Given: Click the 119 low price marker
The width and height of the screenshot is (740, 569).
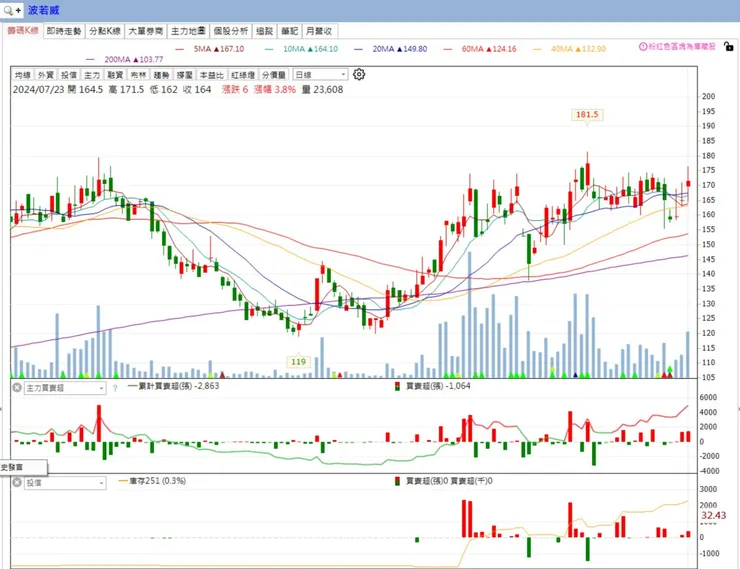Looking at the screenshot, I should pos(297,361).
